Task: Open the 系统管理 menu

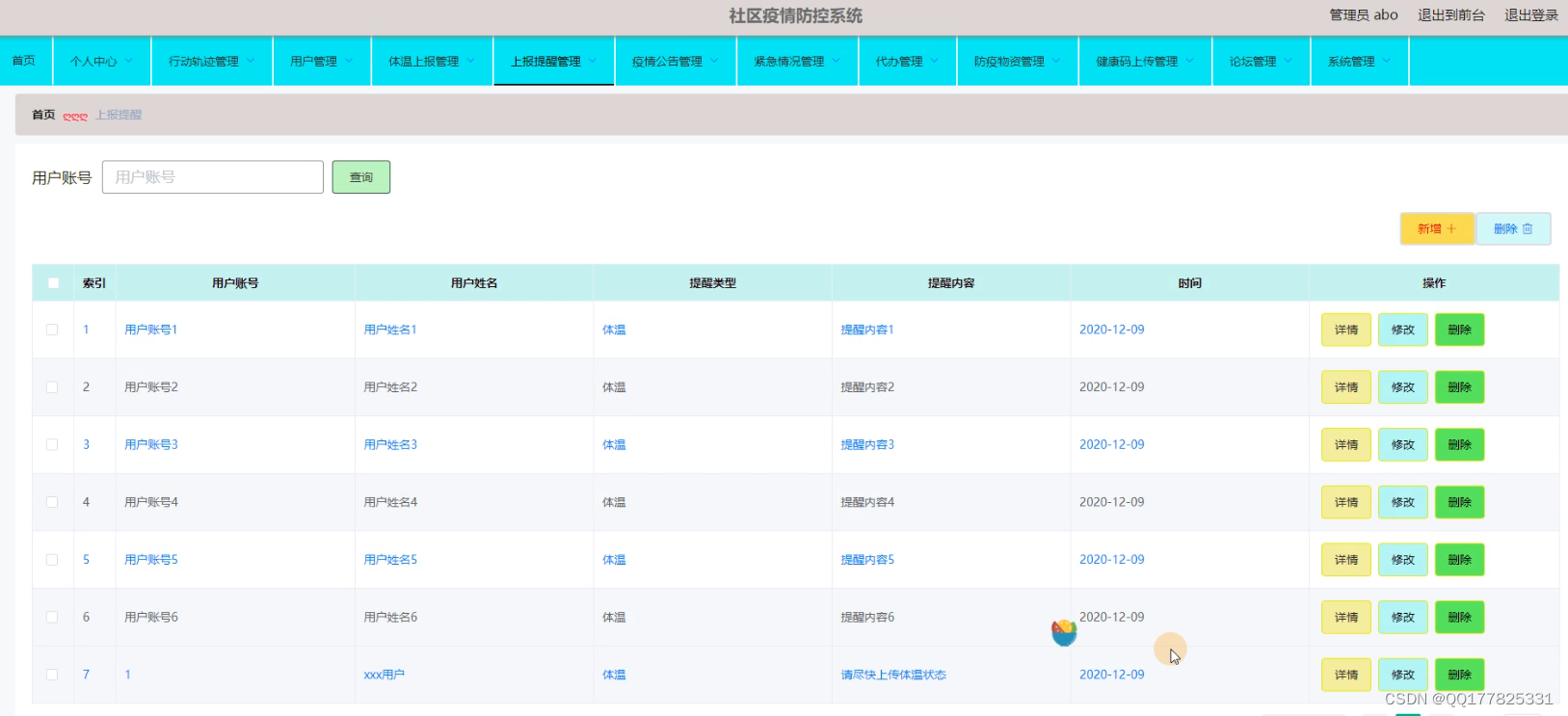Action: coord(1359,61)
